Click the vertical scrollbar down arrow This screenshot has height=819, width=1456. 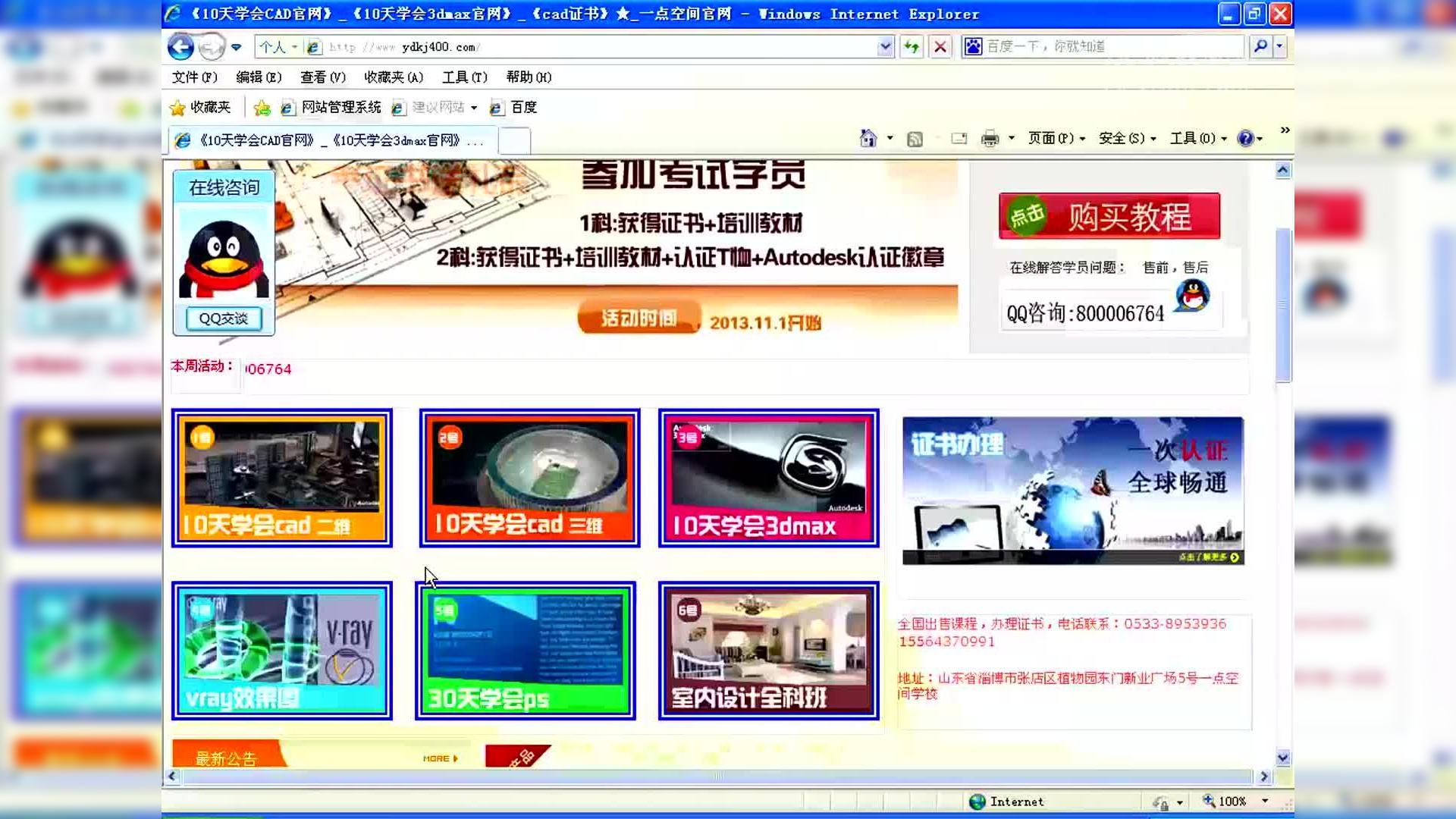click(x=1282, y=758)
